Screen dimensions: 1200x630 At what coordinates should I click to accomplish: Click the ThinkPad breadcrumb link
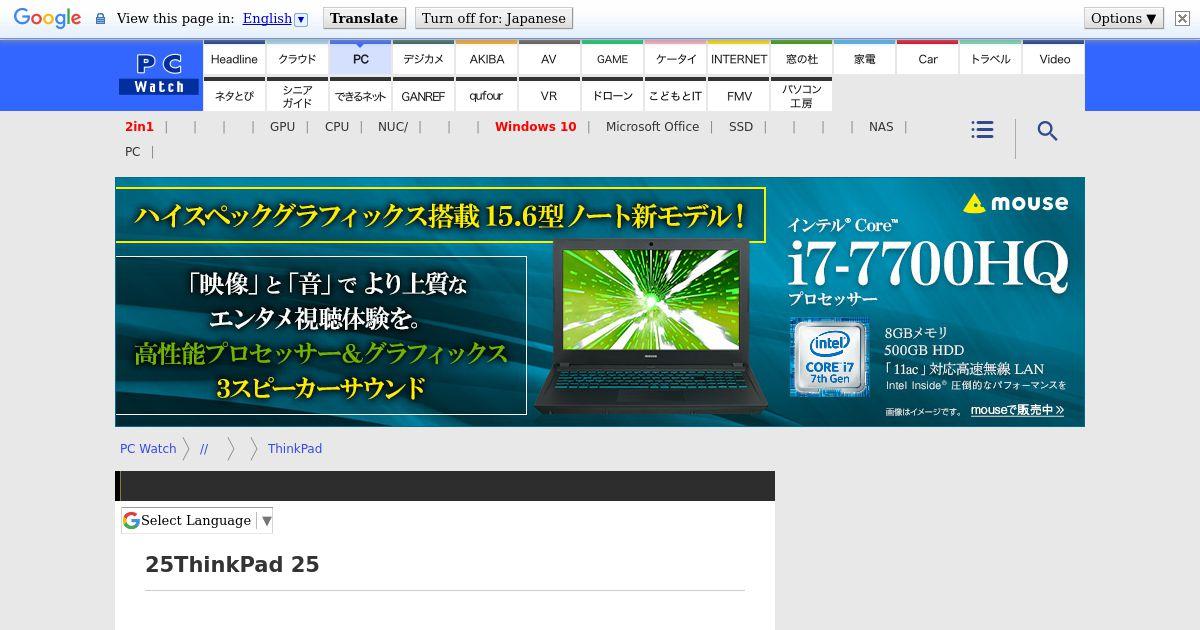pos(295,449)
